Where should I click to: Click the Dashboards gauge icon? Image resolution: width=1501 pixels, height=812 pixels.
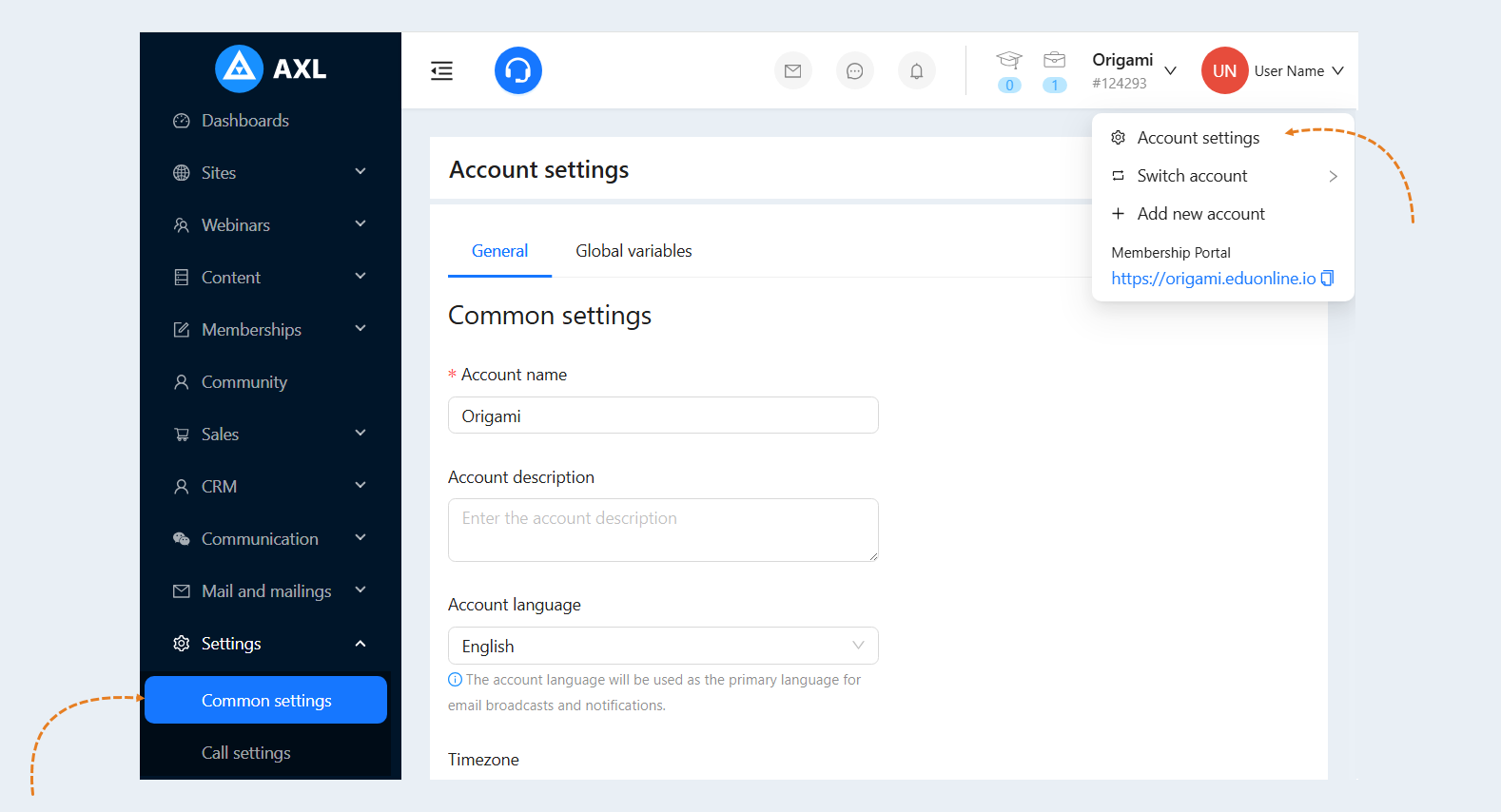182,121
